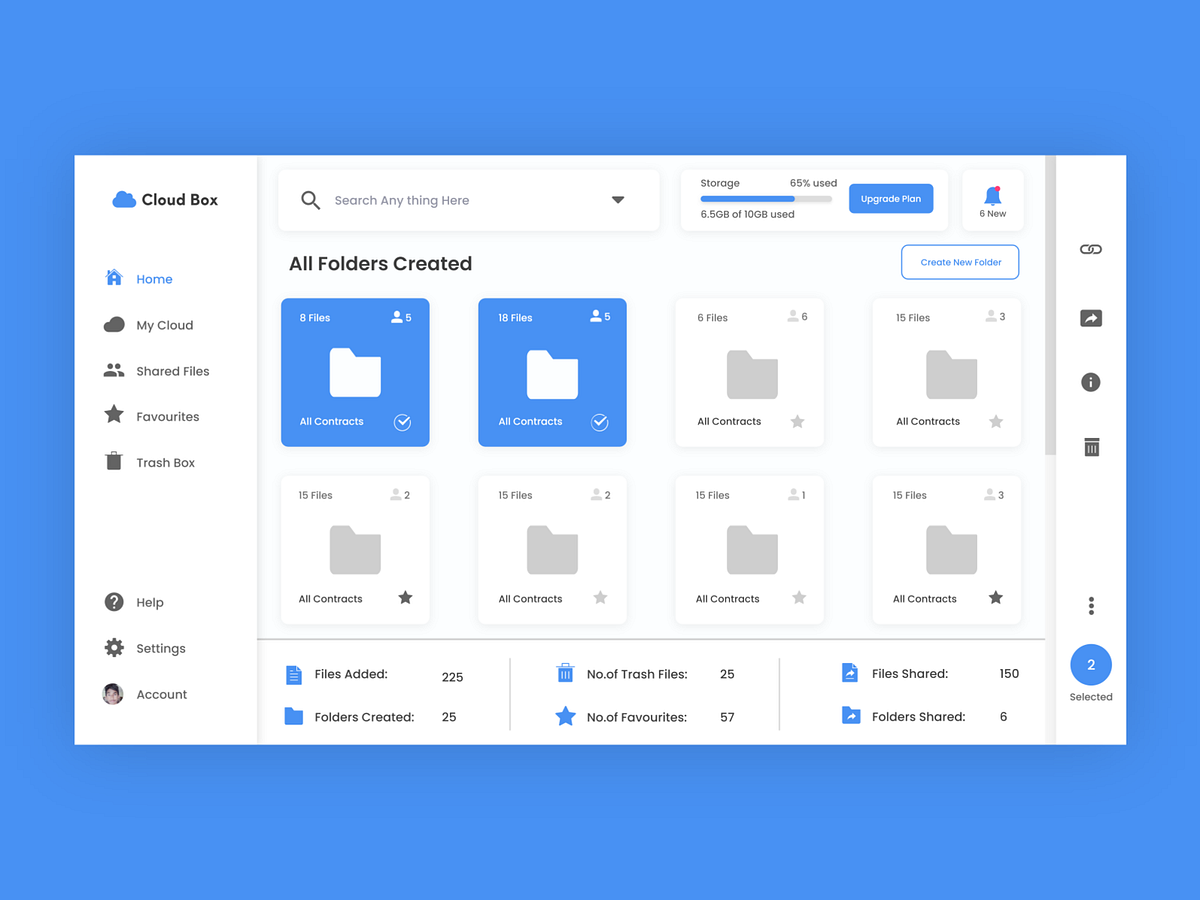Deselect the first All Contracts folder checkmark
The width and height of the screenshot is (1200, 900).
403,422
